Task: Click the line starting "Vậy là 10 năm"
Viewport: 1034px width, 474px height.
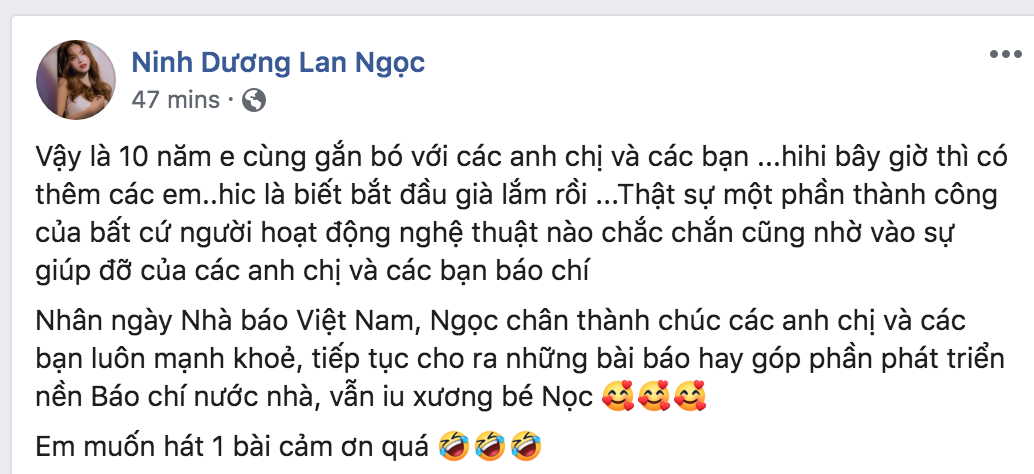Action: (x=521, y=160)
